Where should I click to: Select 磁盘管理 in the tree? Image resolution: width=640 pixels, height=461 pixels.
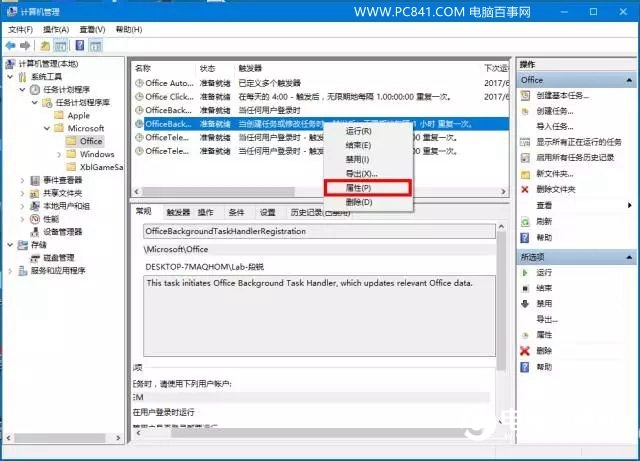(x=59, y=258)
